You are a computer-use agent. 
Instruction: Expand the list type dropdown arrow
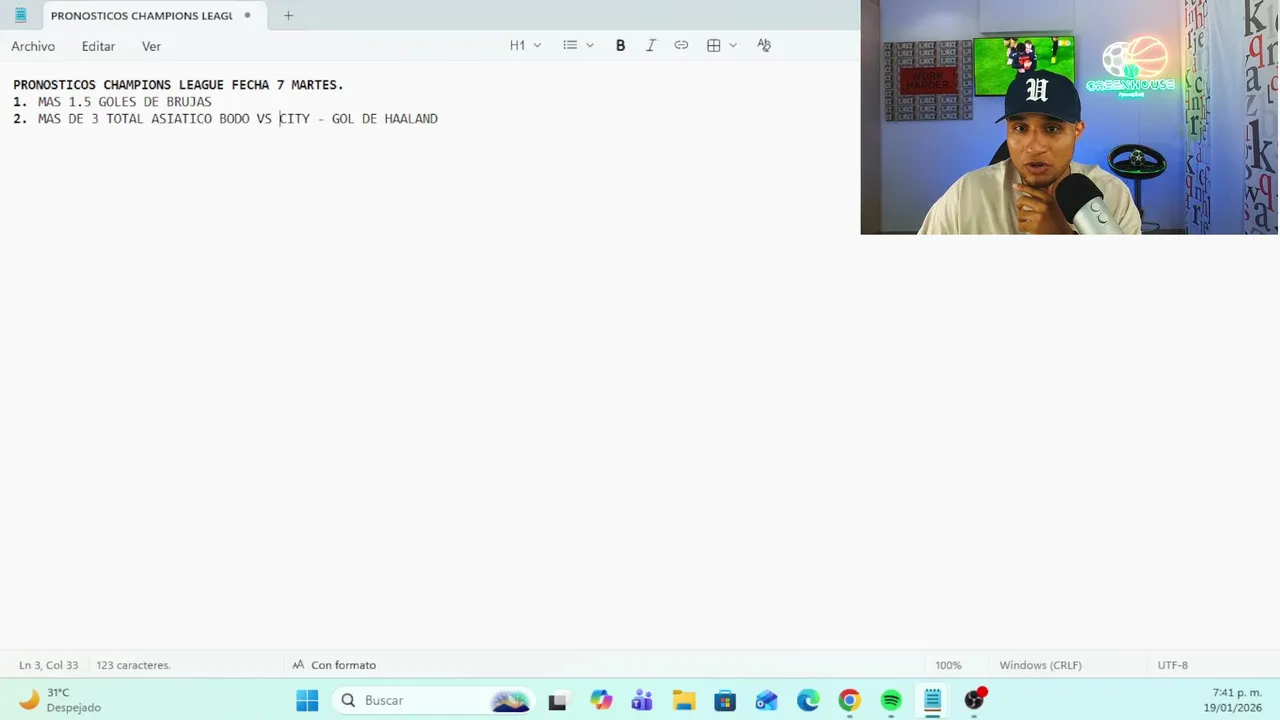(590, 45)
